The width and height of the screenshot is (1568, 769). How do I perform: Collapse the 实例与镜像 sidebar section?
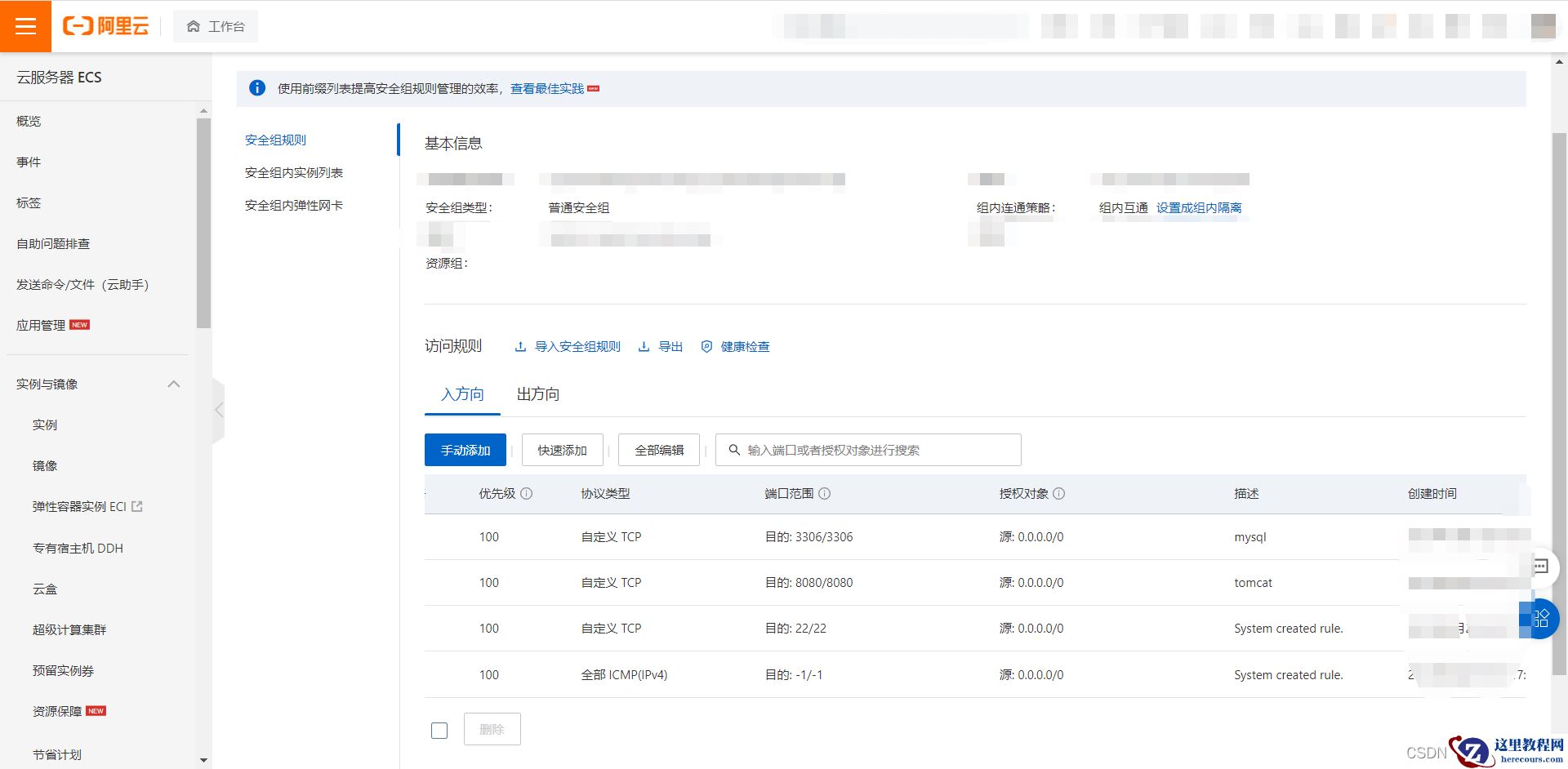(x=173, y=384)
